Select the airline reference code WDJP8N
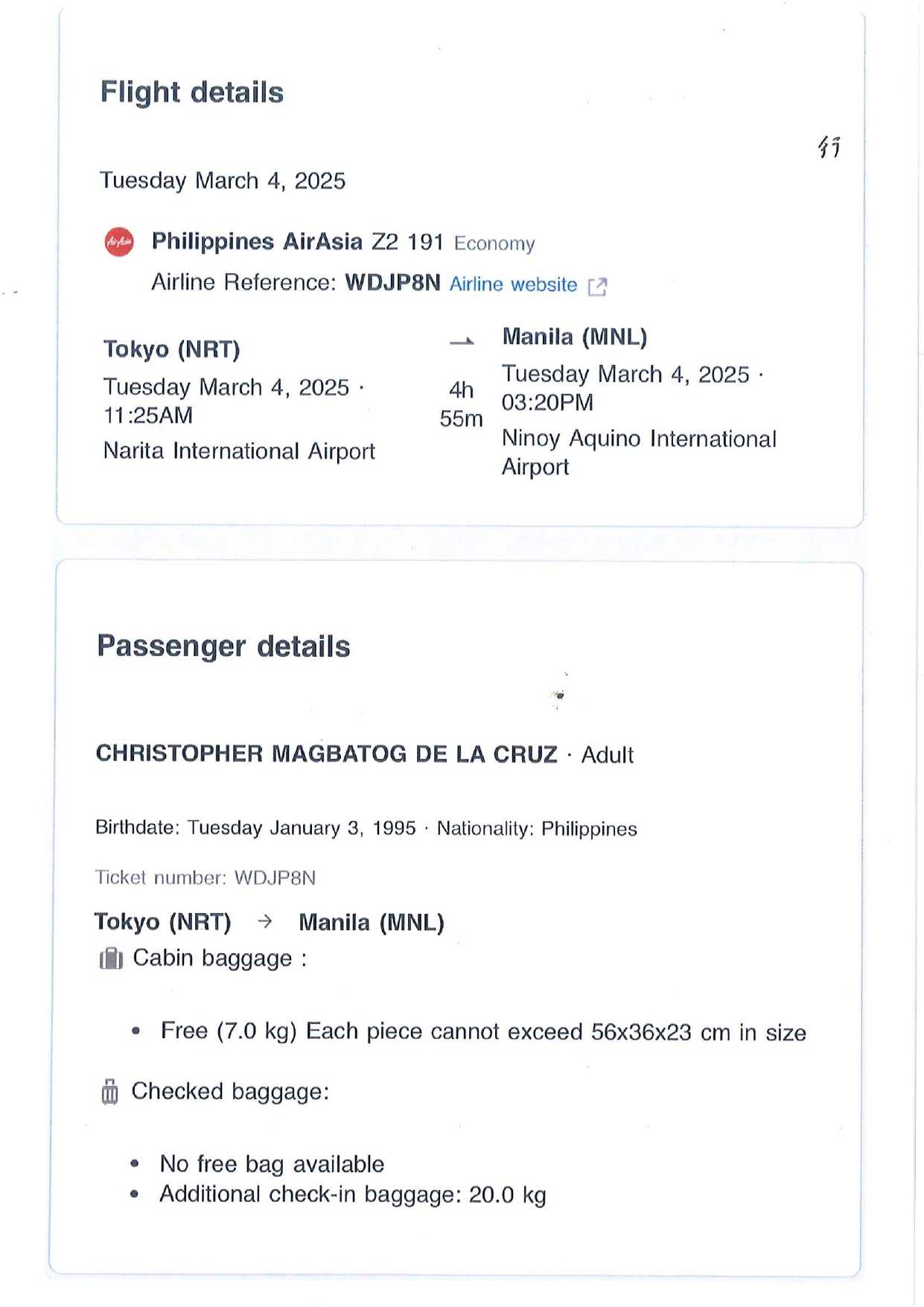 coord(392,283)
